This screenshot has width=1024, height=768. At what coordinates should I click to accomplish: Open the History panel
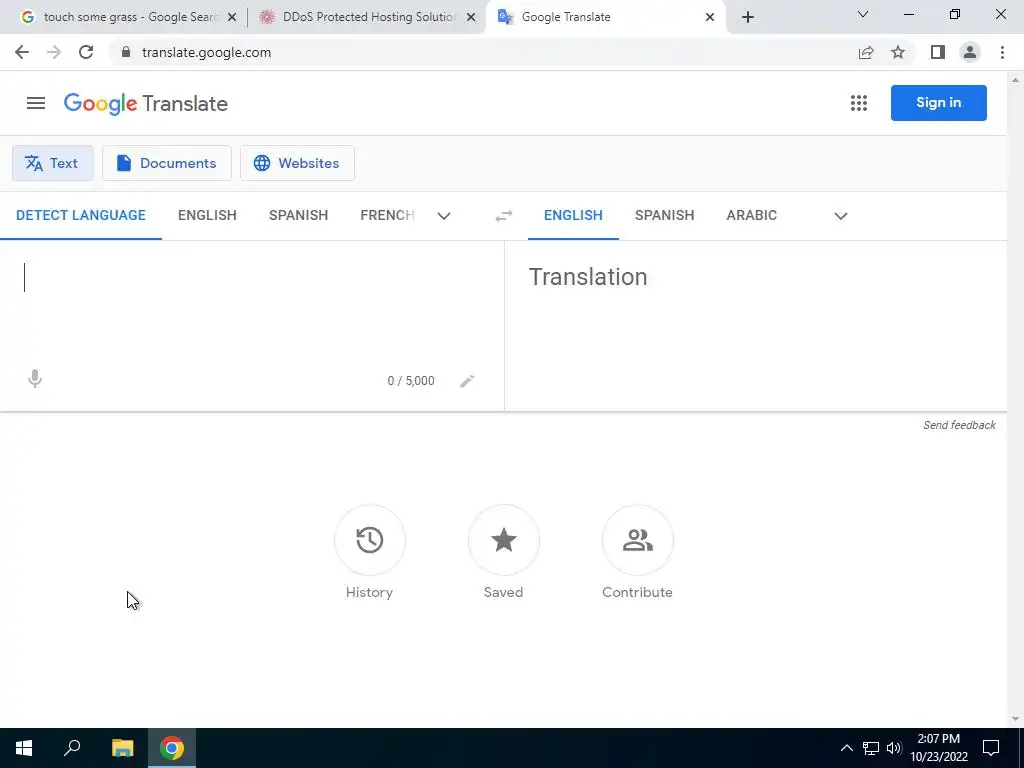pos(370,540)
